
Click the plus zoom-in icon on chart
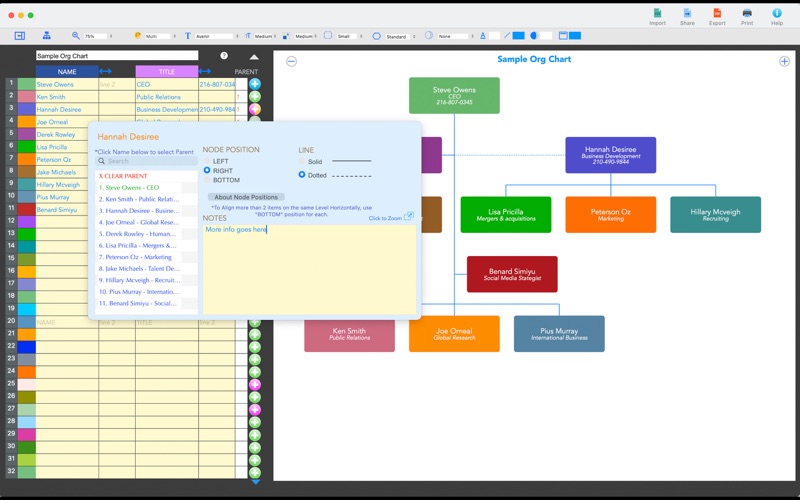[784, 61]
